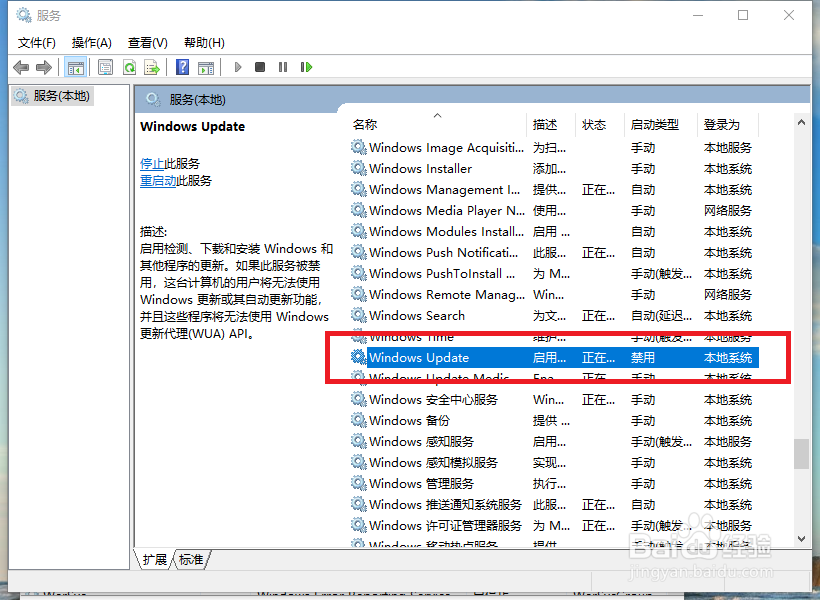This screenshot has width=820, height=600.
Task: Select the Windows 感知模拟服务 service name
Action: click(434, 462)
